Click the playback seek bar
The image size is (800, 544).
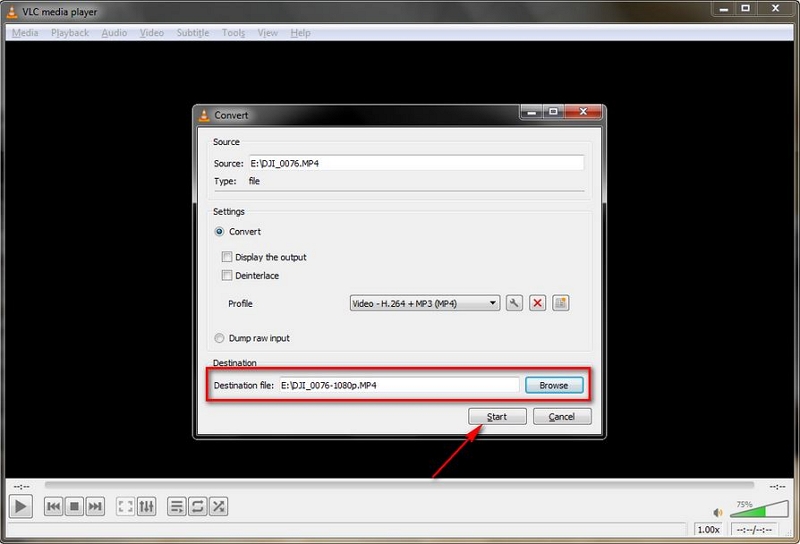pyautogui.click(x=399, y=485)
